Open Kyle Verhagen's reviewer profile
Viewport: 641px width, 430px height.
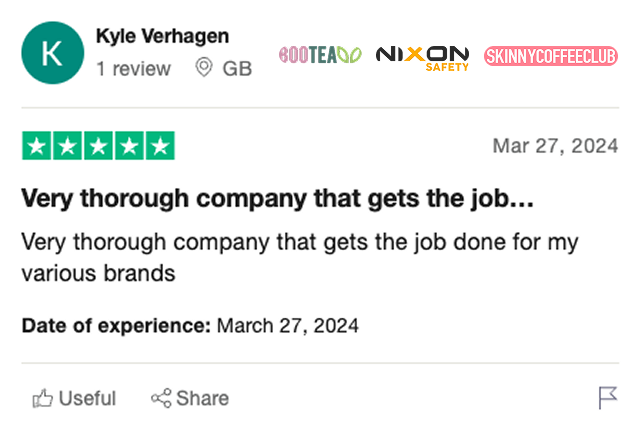(x=162, y=36)
